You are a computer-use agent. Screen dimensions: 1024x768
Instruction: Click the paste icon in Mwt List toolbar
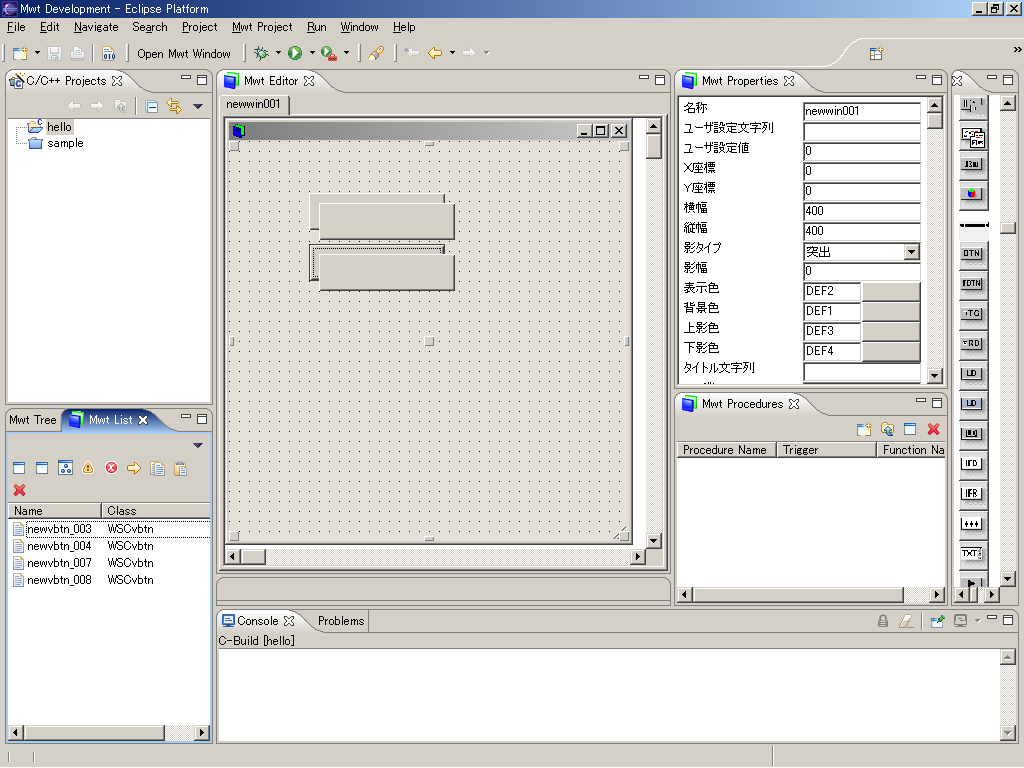click(181, 468)
